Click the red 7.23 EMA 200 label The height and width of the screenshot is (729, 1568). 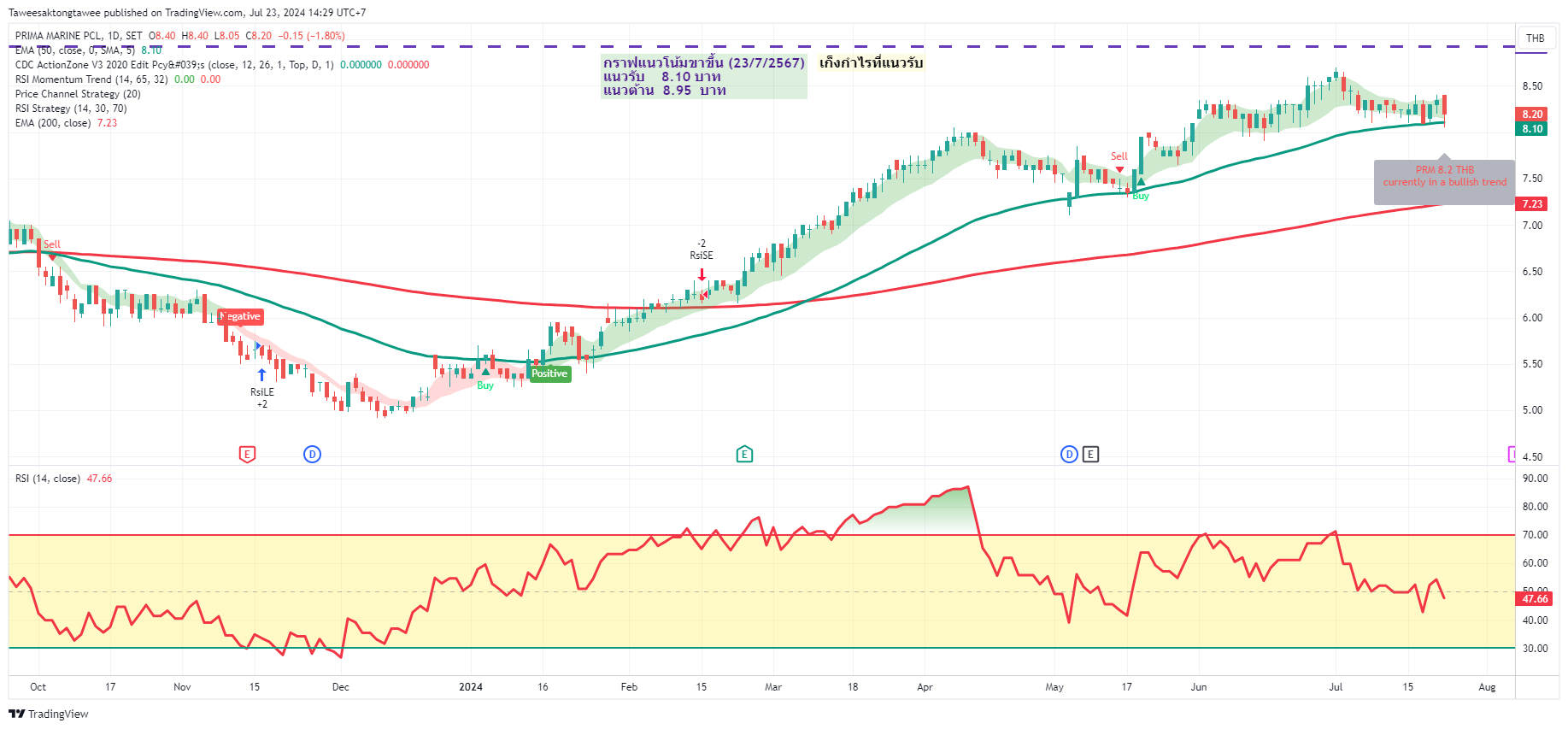1532,203
